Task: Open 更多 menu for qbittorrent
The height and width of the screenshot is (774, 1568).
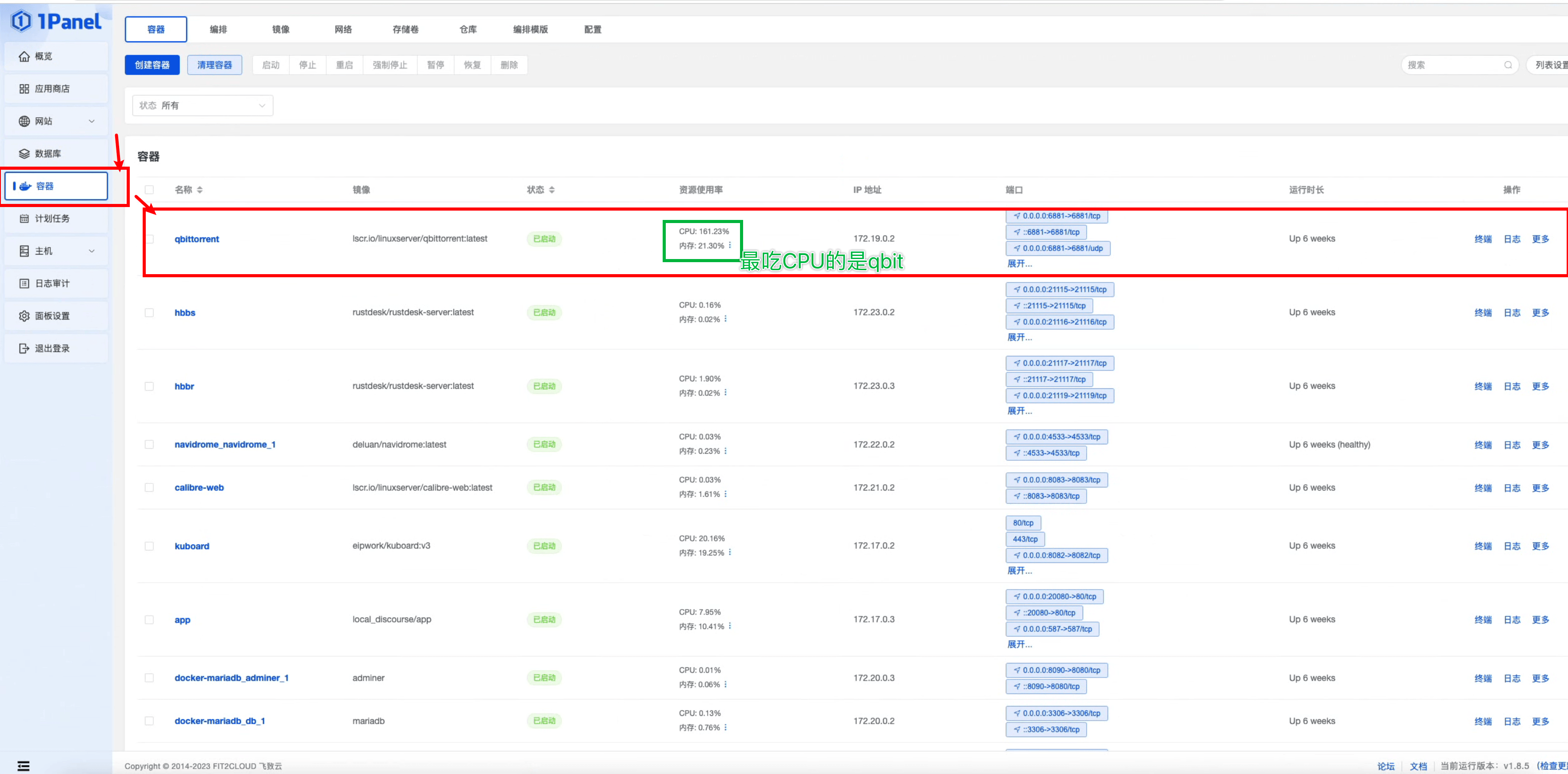Action: [x=1540, y=239]
